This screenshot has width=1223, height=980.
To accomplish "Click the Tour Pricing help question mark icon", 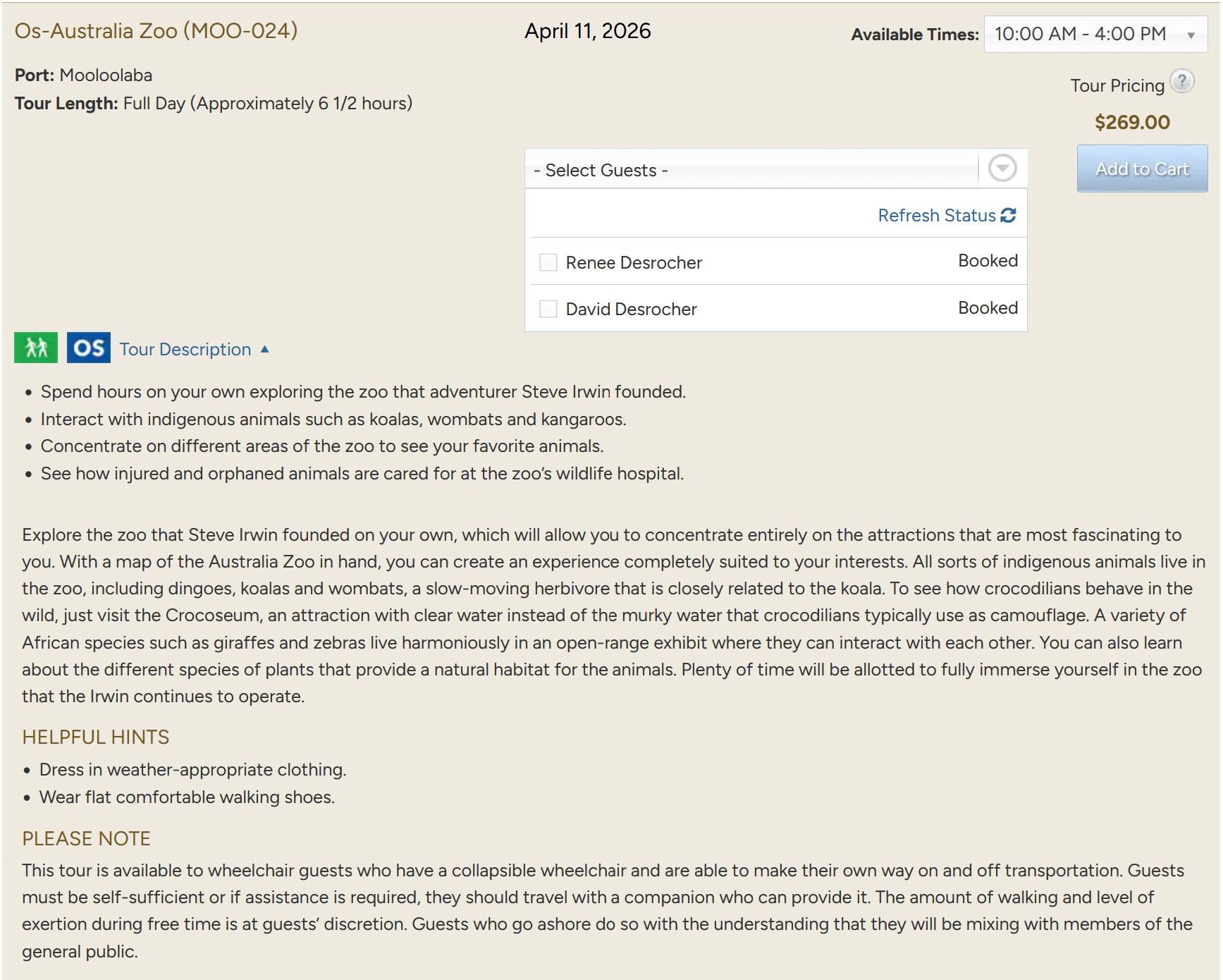I will point(1181,81).
